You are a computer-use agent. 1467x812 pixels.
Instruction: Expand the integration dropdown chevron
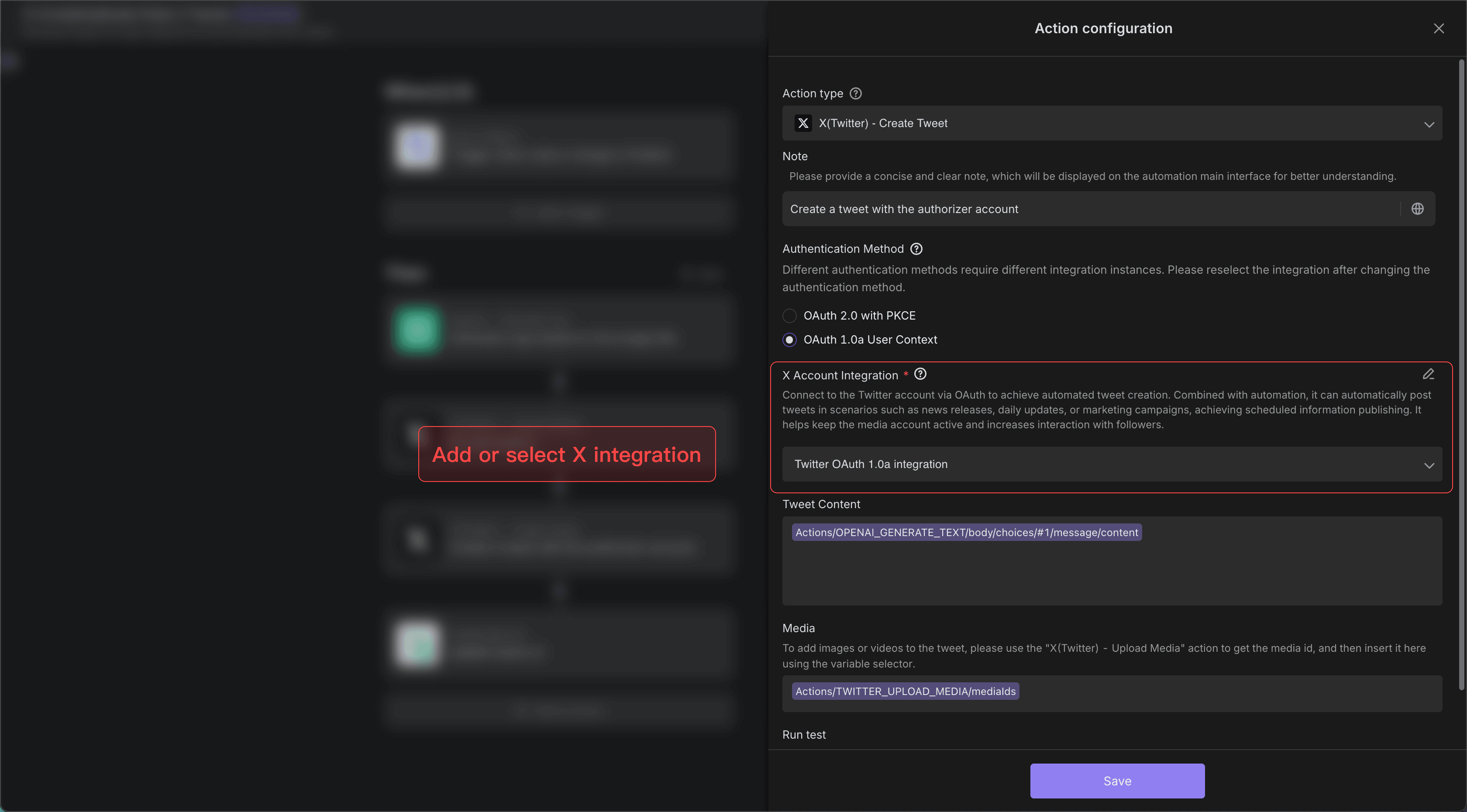point(1429,465)
